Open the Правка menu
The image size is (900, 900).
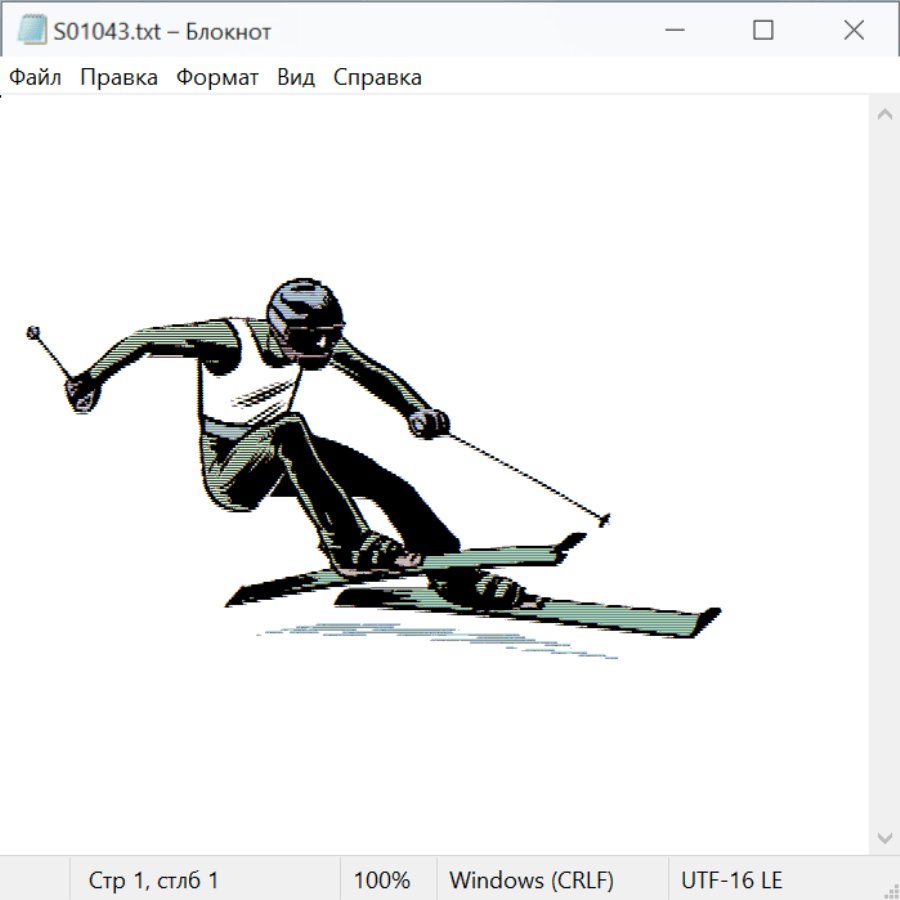118,78
